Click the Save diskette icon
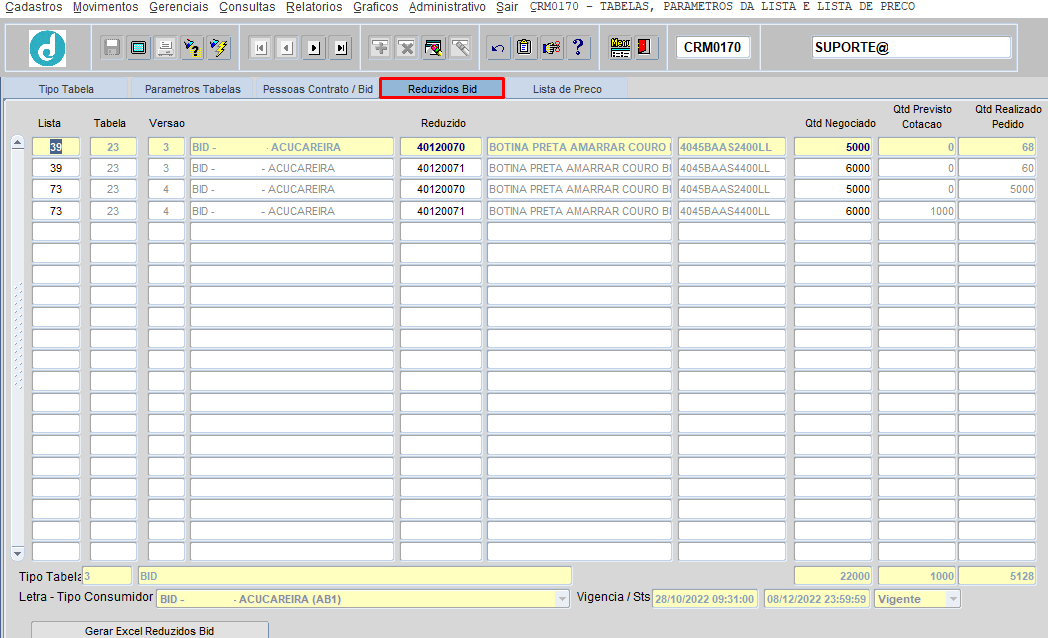Viewport: 1048px width, 638px height. (112, 47)
